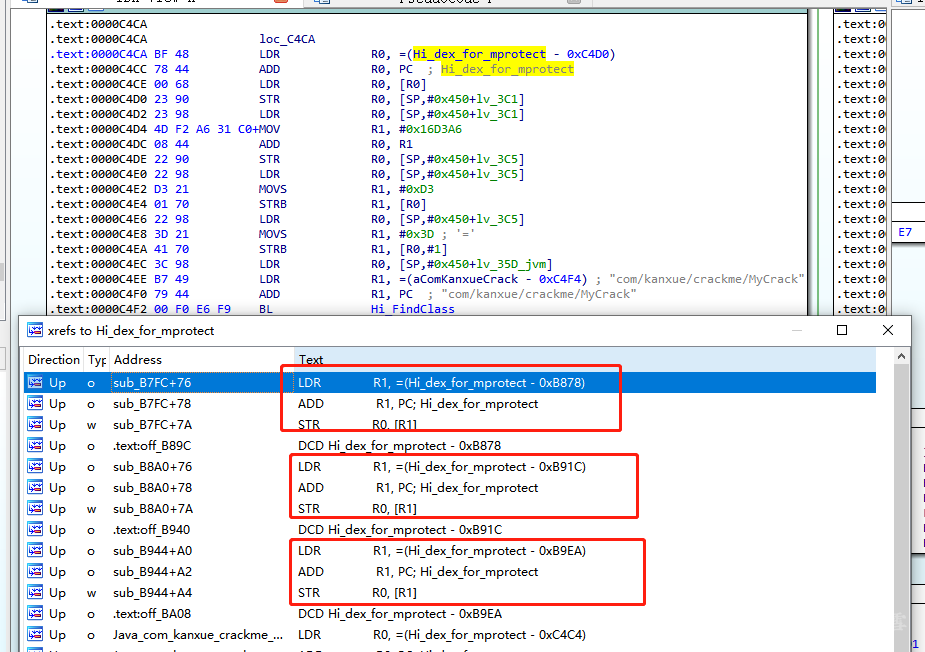This screenshot has height=652, width=925.
Task: Click the Hi_FindClass call target
Action: (412, 309)
